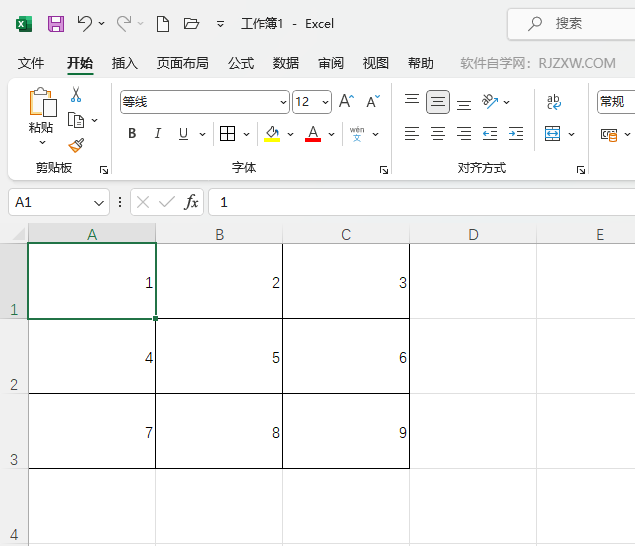Open font name 等线 dropdown
This screenshot has width=635, height=546.
coord(283,102)
